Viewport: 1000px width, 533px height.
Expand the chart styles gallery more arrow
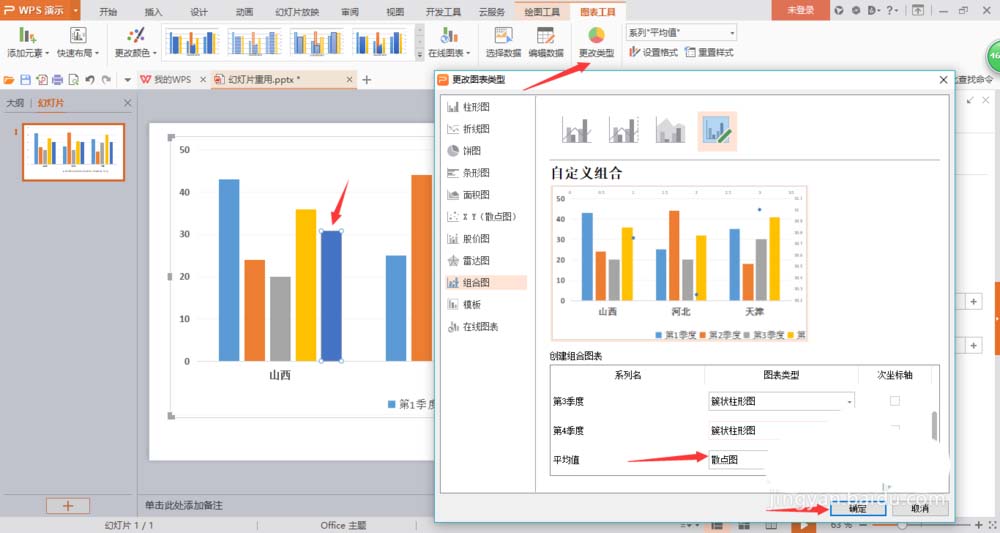click(420, 55)
